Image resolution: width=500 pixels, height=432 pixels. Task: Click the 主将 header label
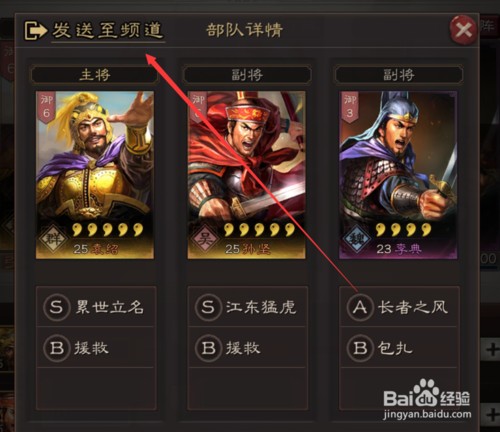click(95, 75)
